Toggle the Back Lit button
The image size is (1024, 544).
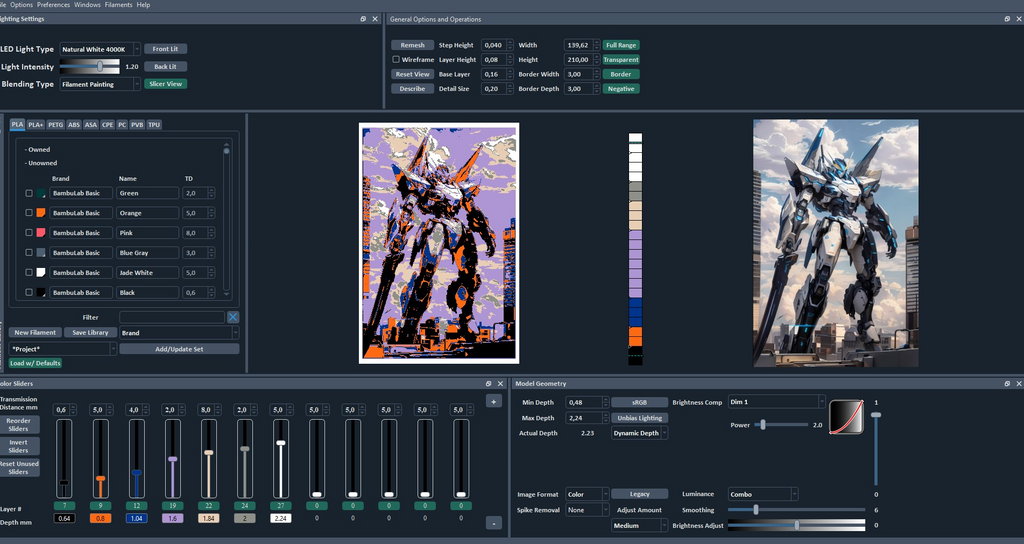[165, 67]
